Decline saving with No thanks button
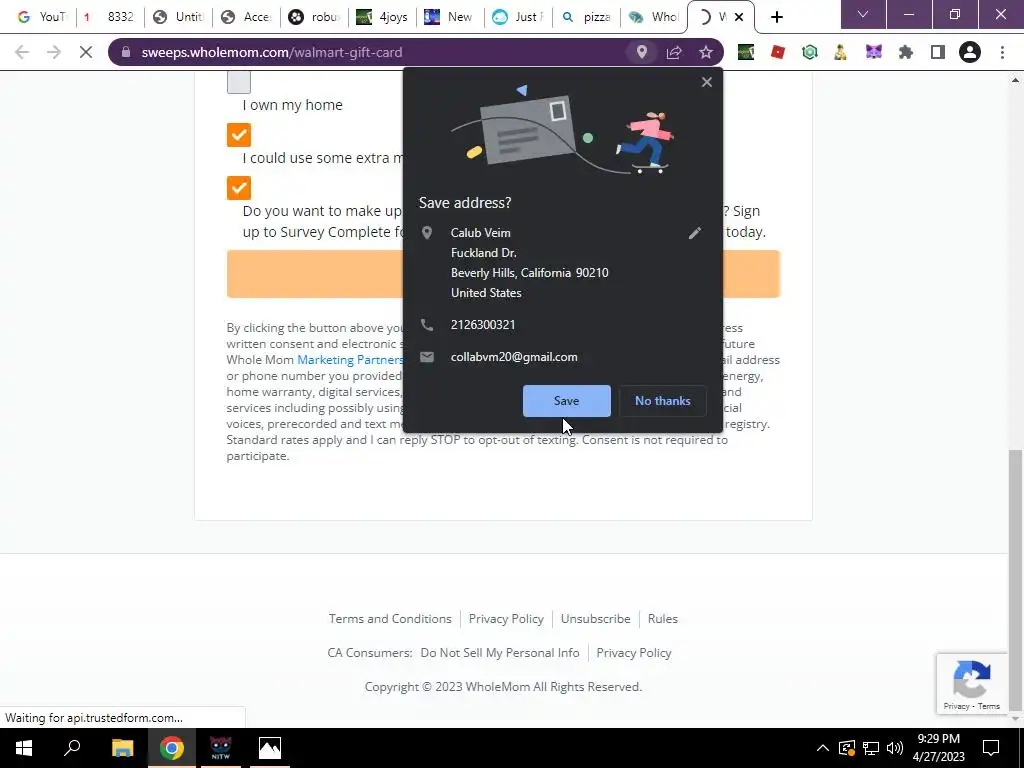1024x768 pixels. tap(662, 400)
